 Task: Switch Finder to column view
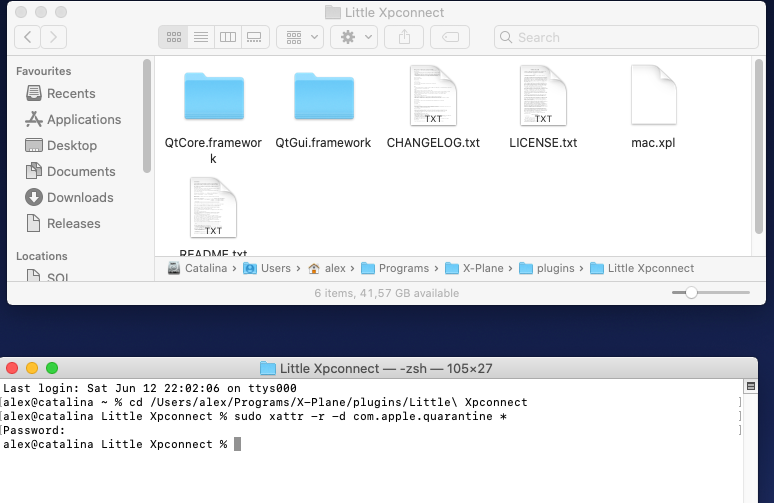click(x=228, y=37)
